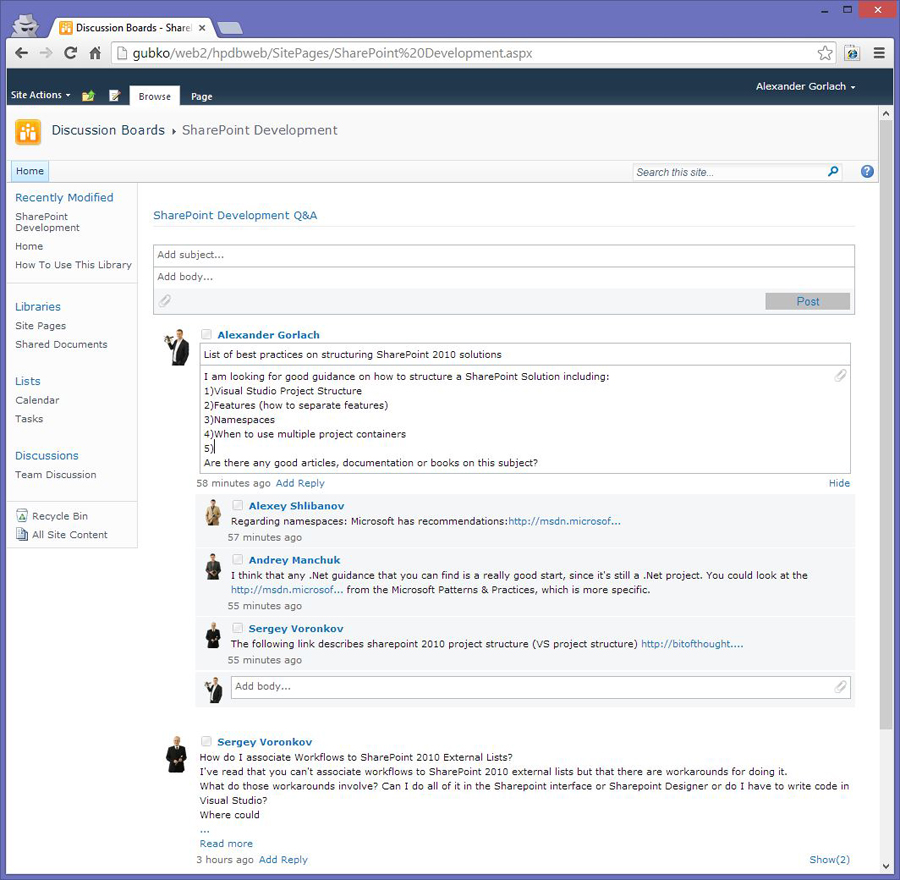Click Alexander Gorlach's avatar on first post

pos(177,347)
